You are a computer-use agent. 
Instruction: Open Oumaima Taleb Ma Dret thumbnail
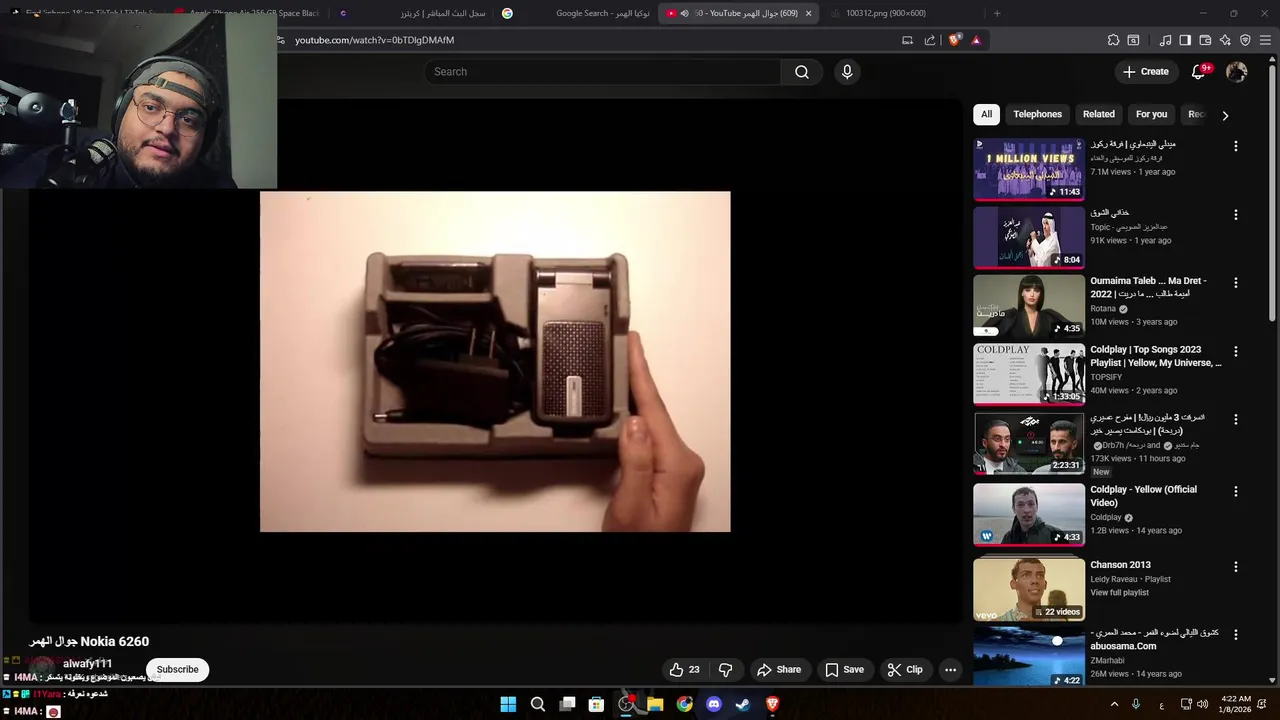(1029, 306)
